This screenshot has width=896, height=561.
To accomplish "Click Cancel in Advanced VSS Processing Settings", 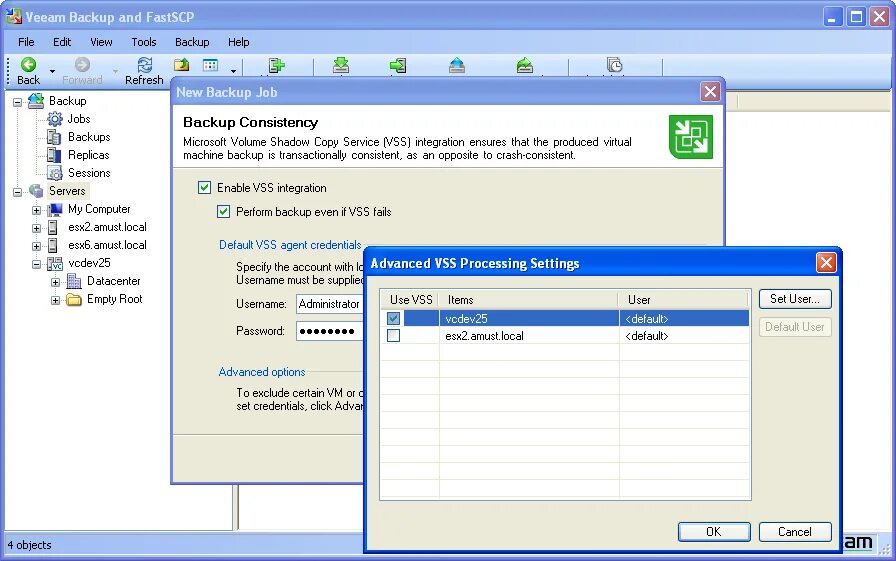I will click(795, 532).
